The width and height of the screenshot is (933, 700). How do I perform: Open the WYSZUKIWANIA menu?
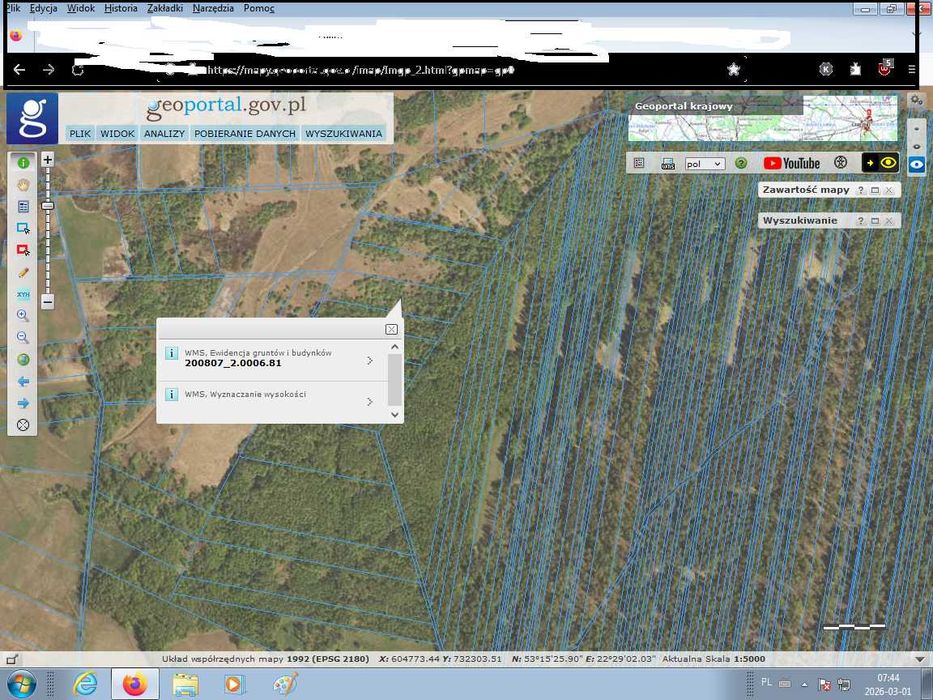344,133
